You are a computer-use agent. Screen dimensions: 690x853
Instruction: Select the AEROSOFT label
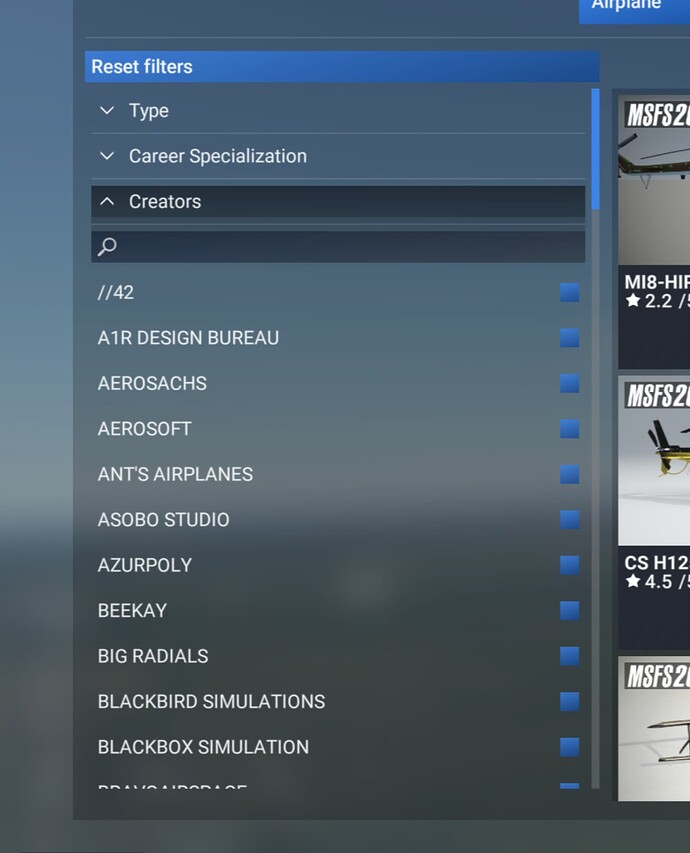click(x=145, y=429)
